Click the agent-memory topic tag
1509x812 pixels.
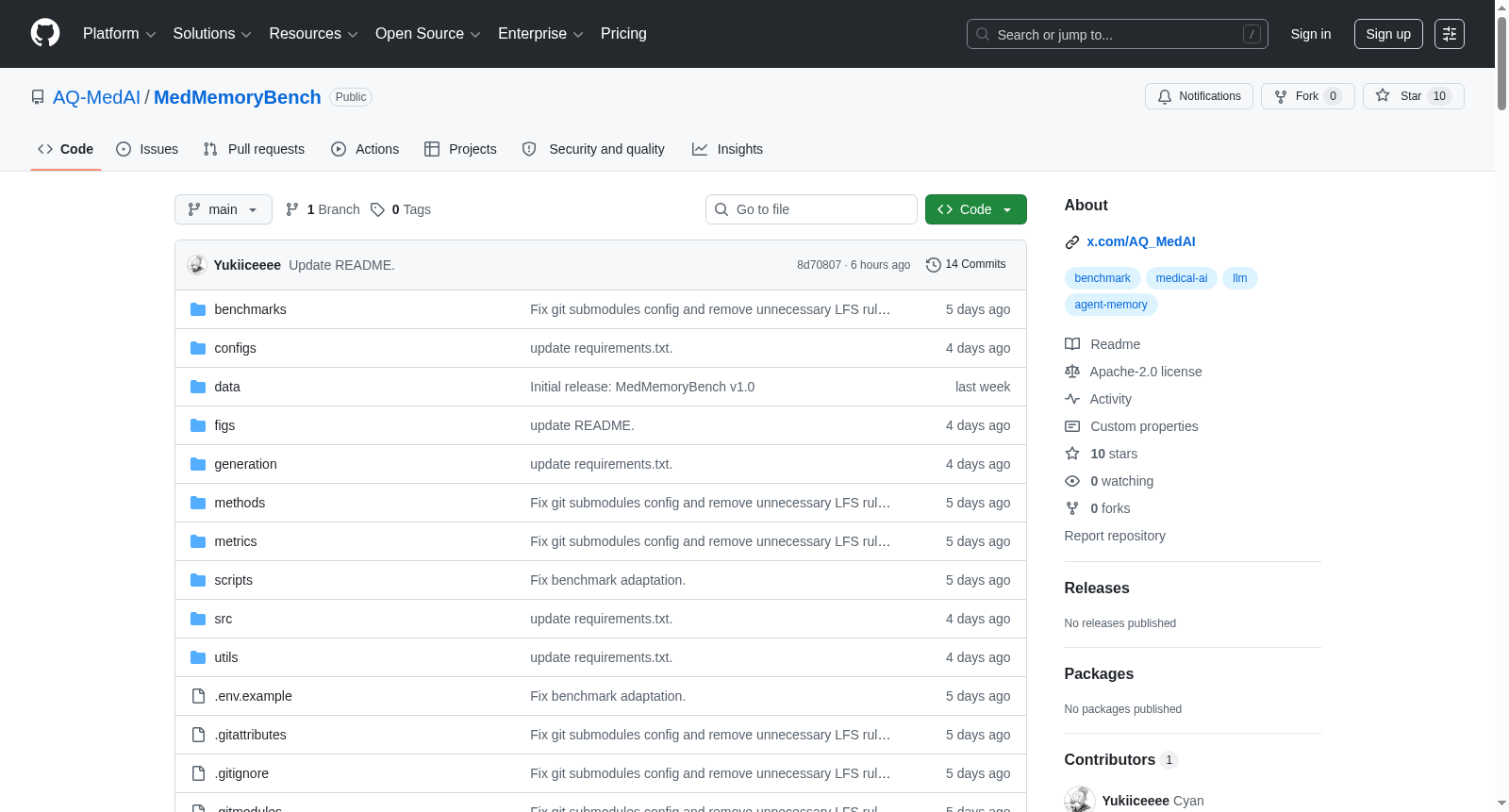tap(1111, 305)
